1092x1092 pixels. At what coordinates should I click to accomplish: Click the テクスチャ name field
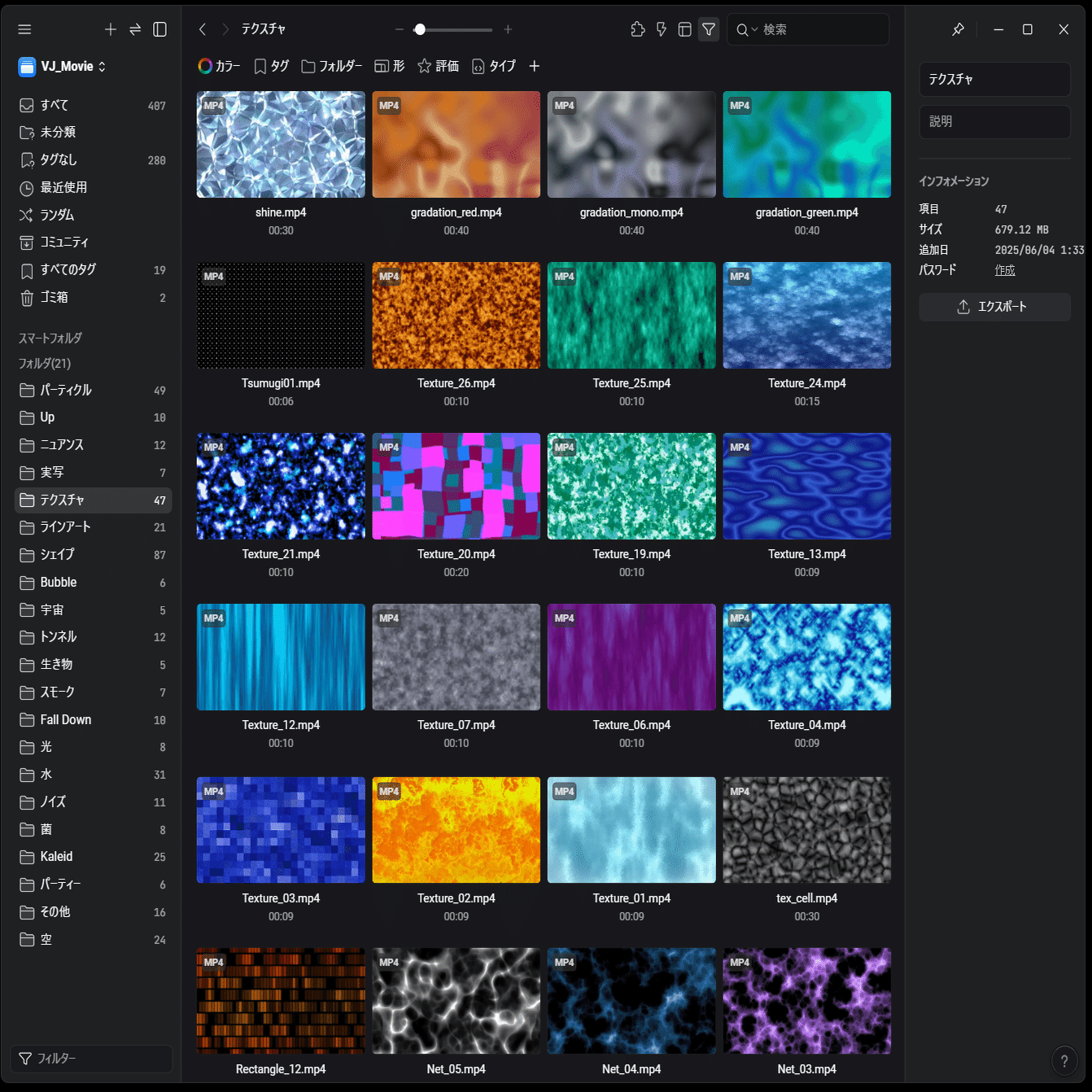coord(994,79)
